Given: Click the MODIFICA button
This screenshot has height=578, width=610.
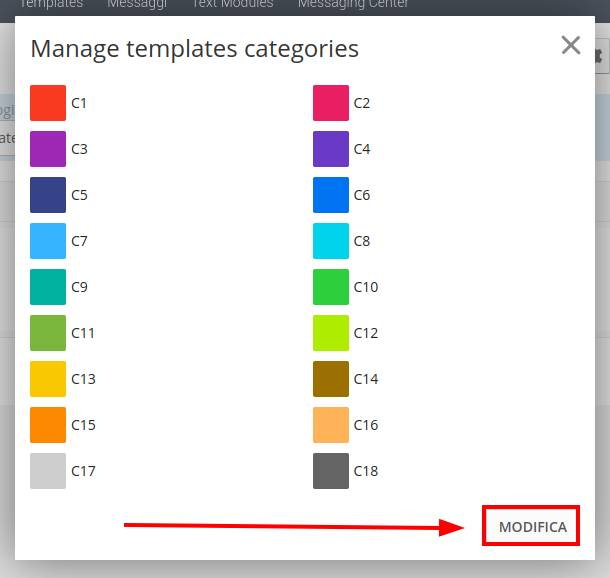Looking at the screenshot, I should coord(532,527).
